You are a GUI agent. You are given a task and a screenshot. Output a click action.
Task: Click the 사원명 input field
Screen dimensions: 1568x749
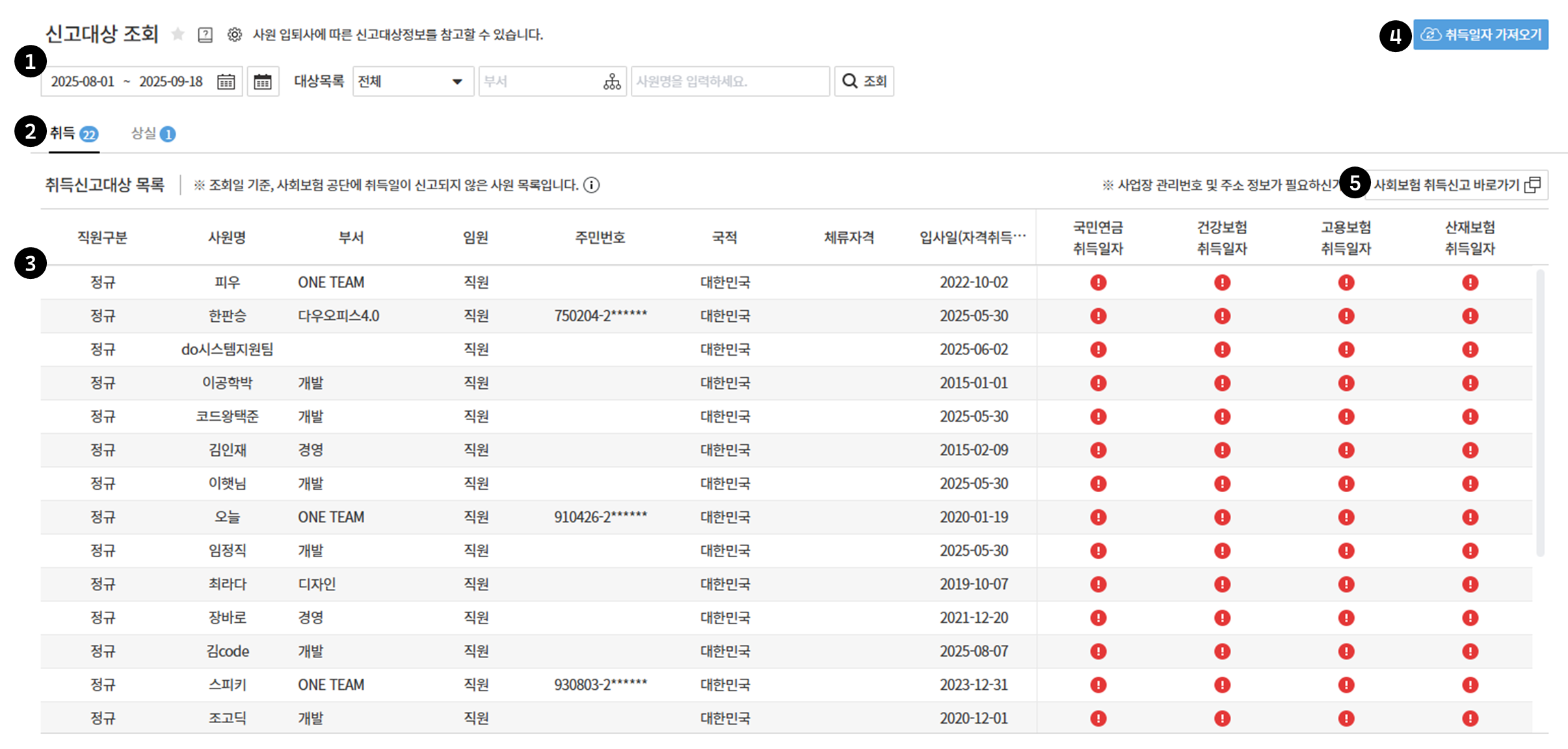[x=729, y=82]
